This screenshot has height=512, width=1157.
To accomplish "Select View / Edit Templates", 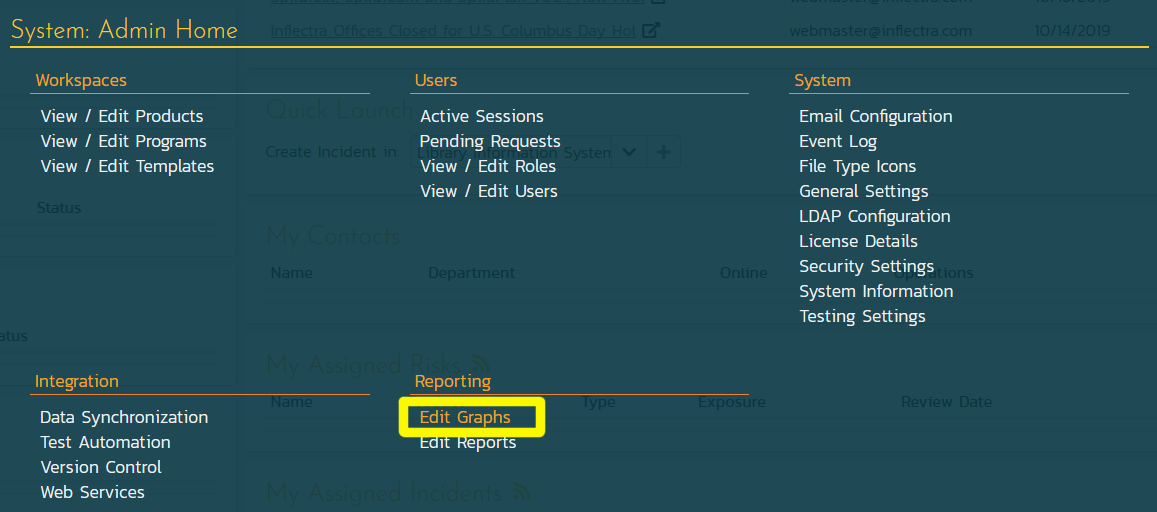I will [127, 166].
